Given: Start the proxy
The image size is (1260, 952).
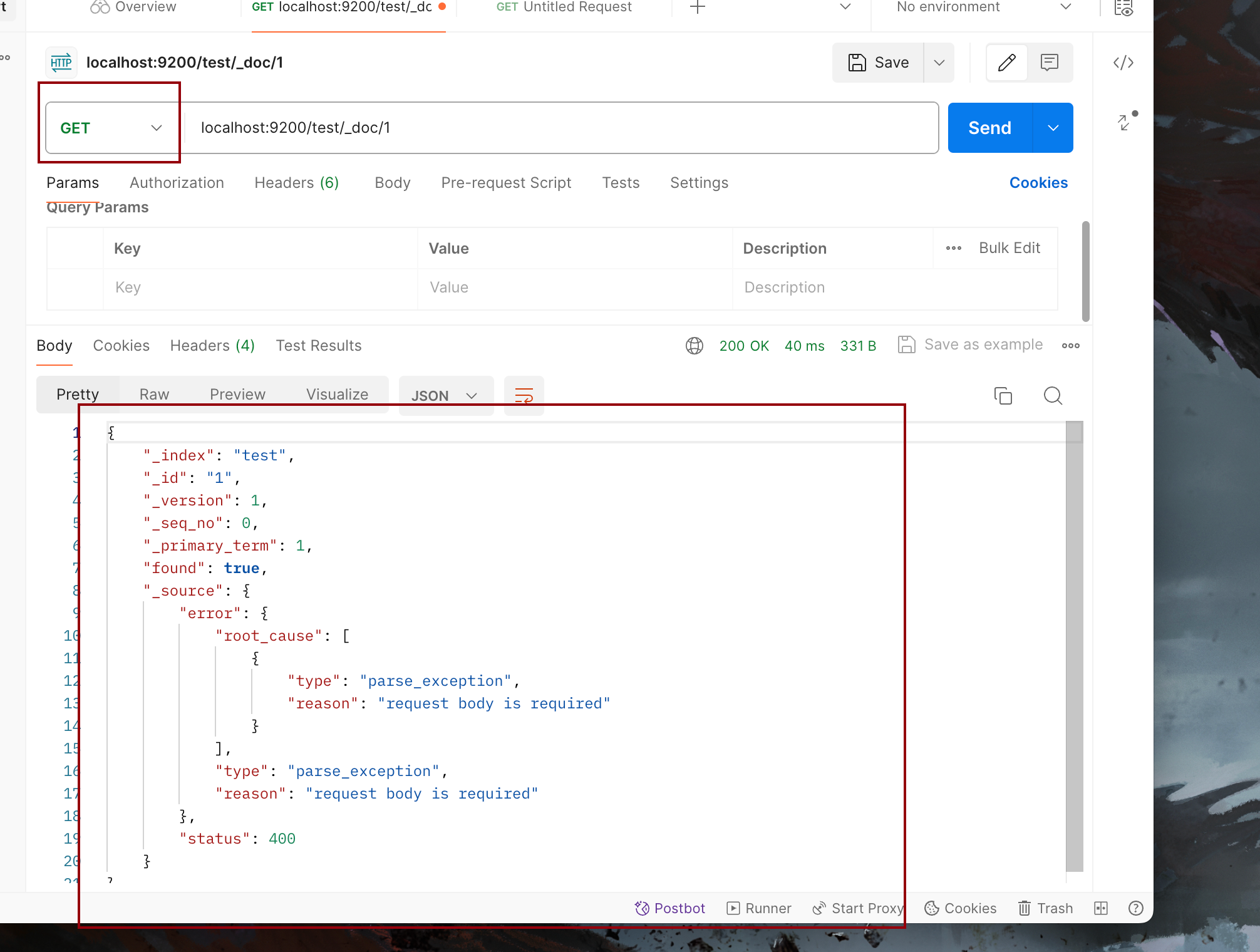Looking at the screenshot, I should tap(858, 908).
